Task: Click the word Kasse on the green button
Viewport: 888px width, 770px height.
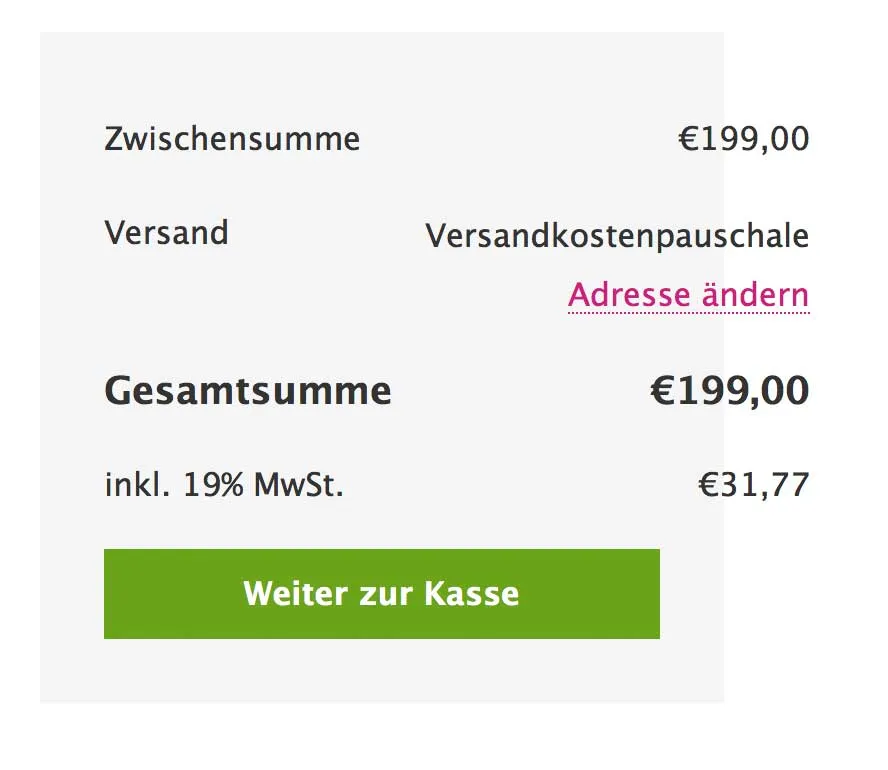Action: coord(472,593)
